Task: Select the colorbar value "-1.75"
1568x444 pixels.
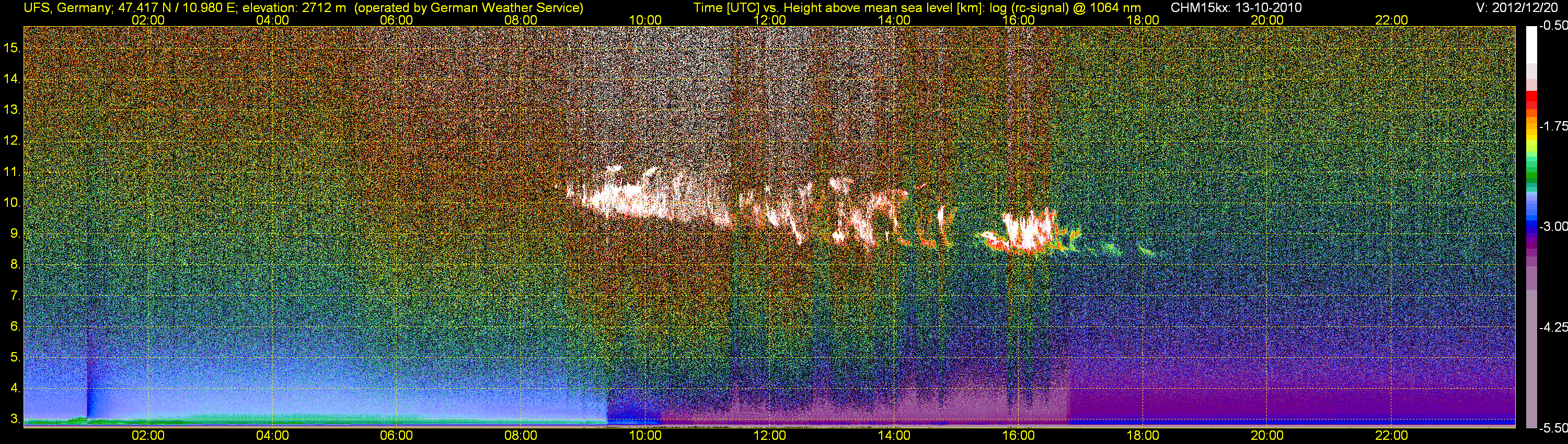Action: (x=1553, y=126)
